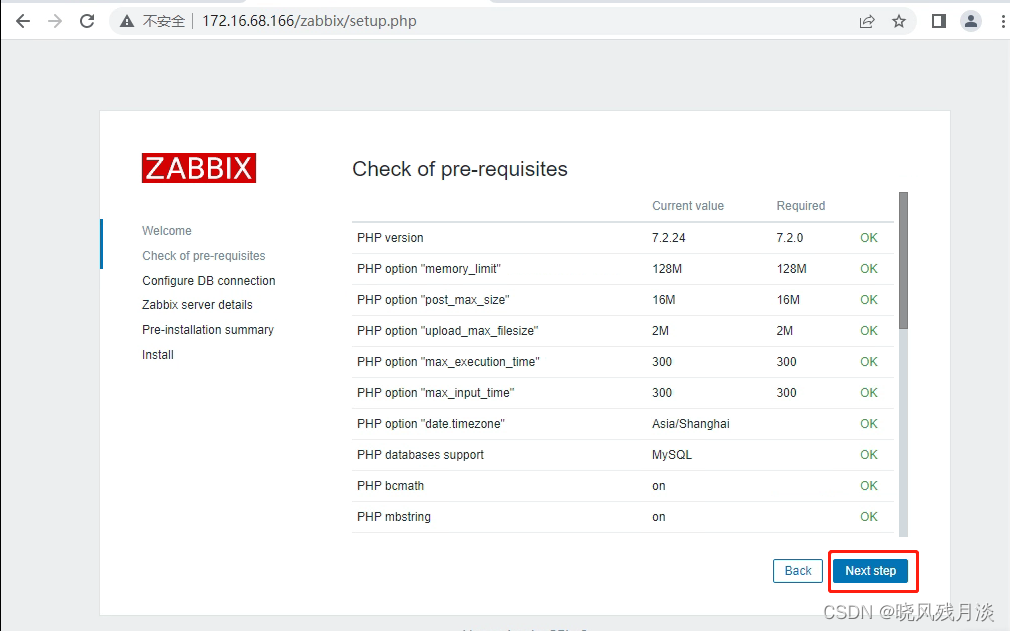Screen dimensions: 1010x631
Task: Reload the page with refresh icon
Action: tap(87, 21)
